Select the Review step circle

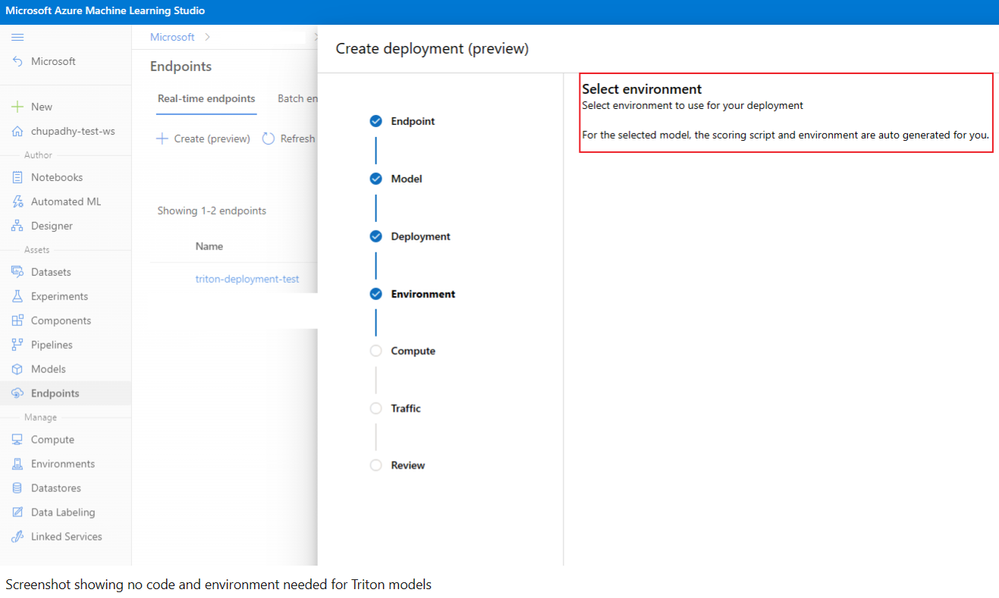tap(376, 465)
